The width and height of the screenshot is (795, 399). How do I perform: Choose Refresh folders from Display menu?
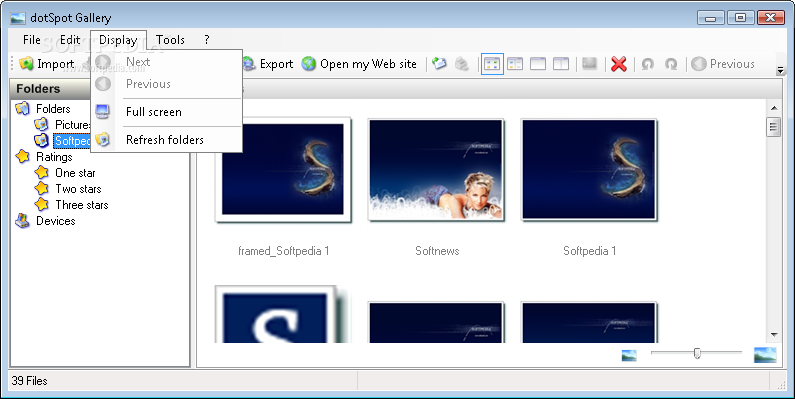[166, 139]
